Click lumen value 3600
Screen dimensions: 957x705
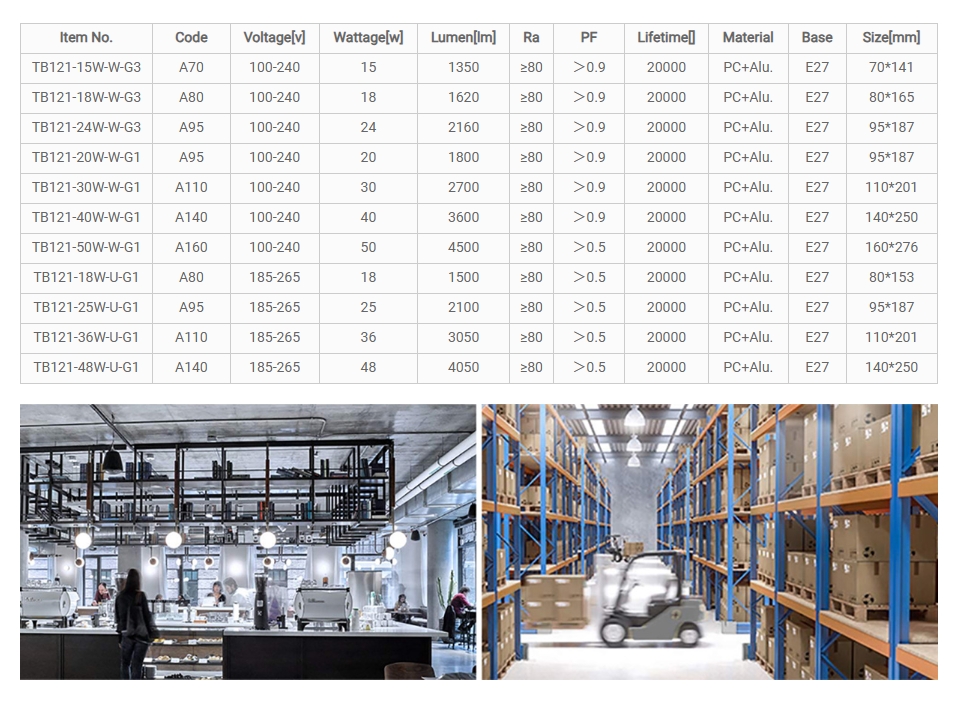pyautogui.click(x=463, y=217)
